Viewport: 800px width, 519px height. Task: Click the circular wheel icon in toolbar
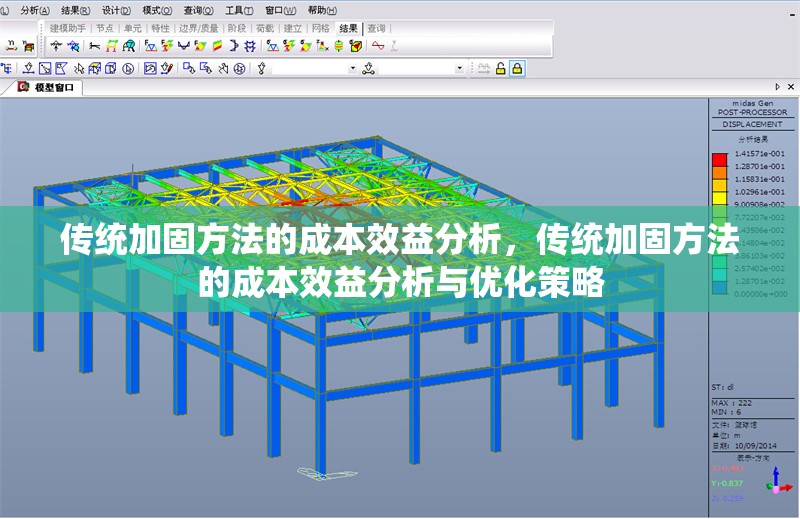(239, 68)
